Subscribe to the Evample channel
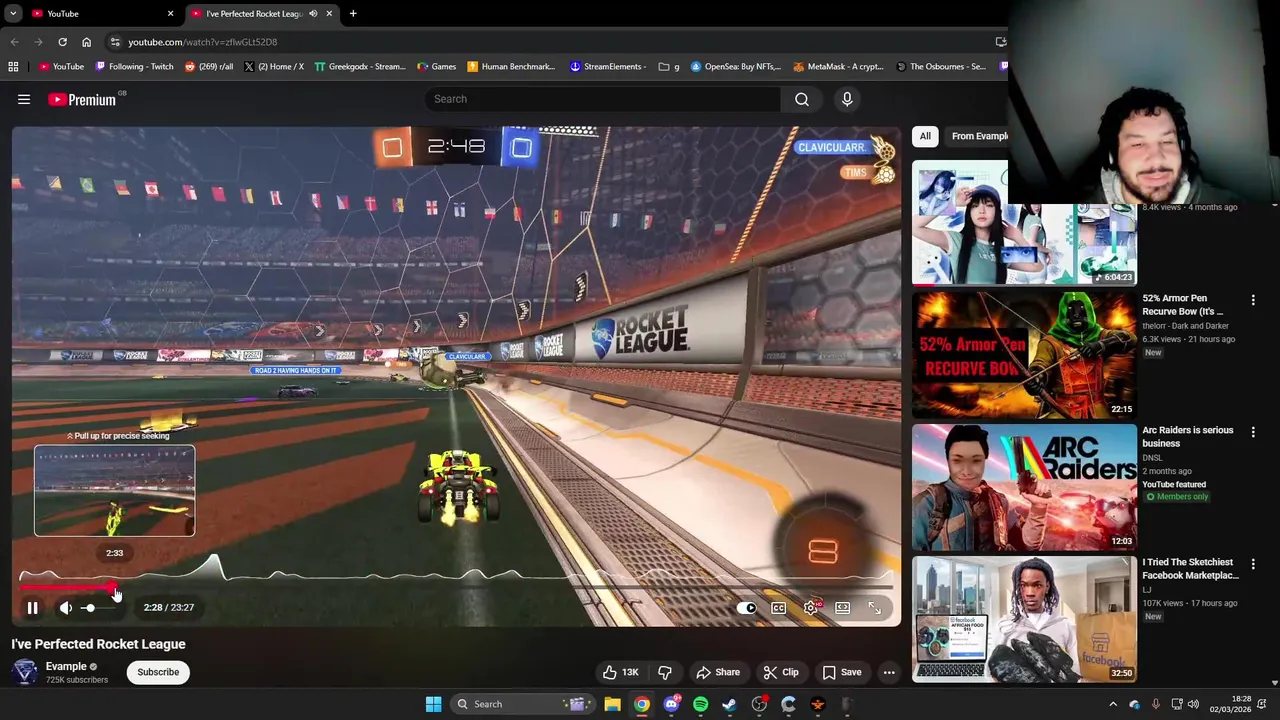This screenshot has width=1280, height=720. [158, 672]
